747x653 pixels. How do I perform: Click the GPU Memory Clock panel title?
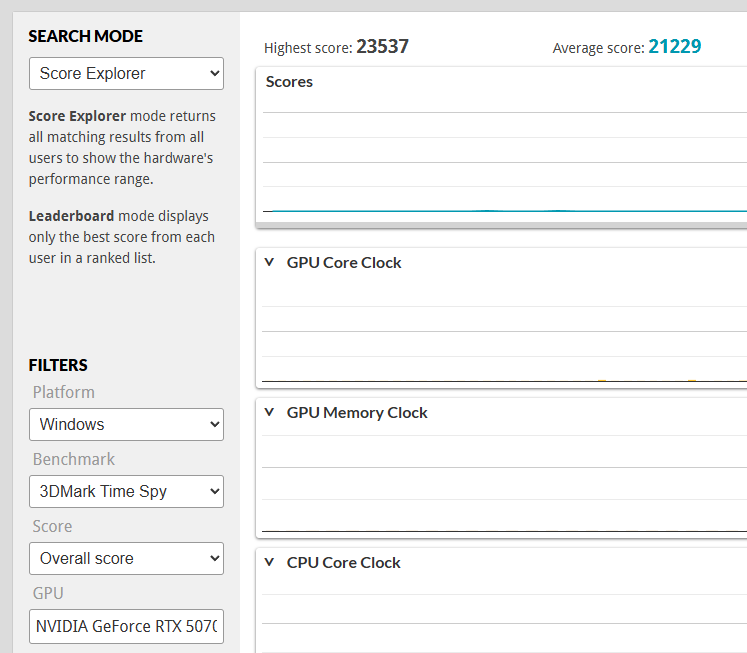(357, 413)
